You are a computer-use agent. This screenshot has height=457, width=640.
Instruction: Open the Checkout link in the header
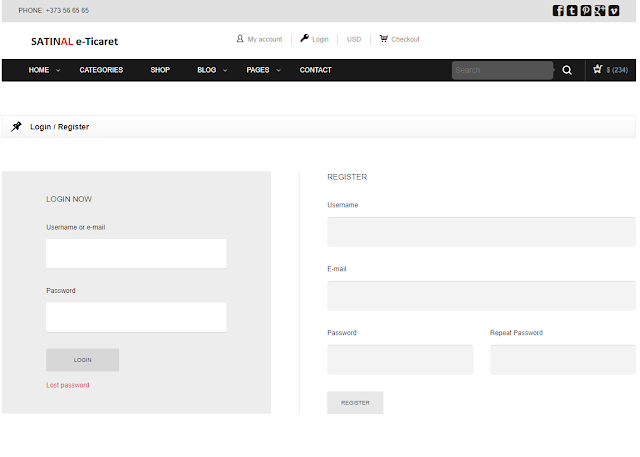399,39
